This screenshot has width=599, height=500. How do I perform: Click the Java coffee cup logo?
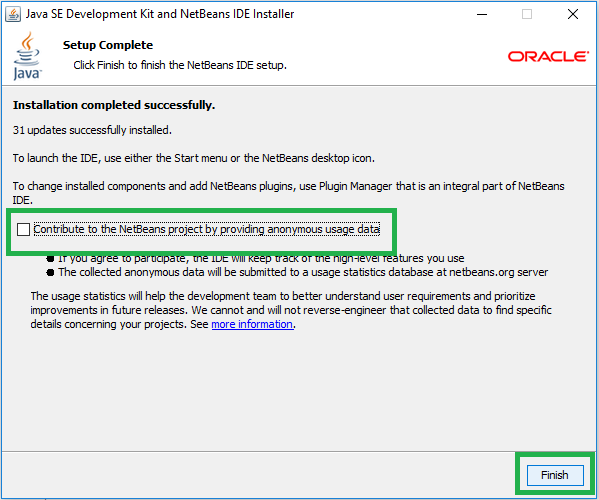[x=27, y=57]
